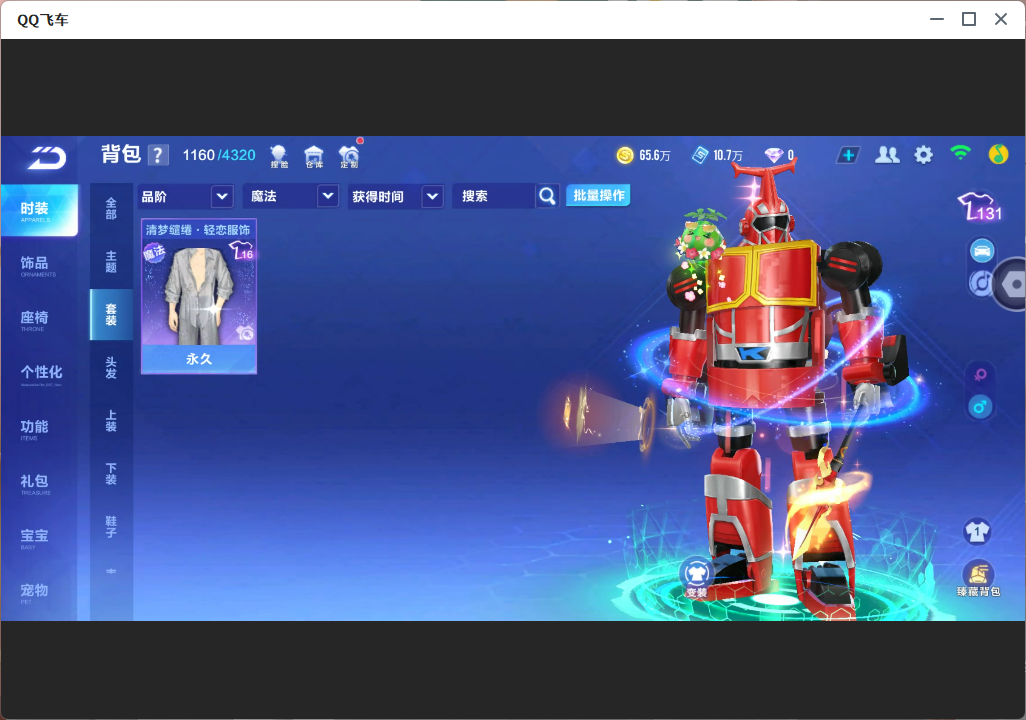
Task: Click the shirt outfit slot 1 icon
Action: [x=977, y=531]
